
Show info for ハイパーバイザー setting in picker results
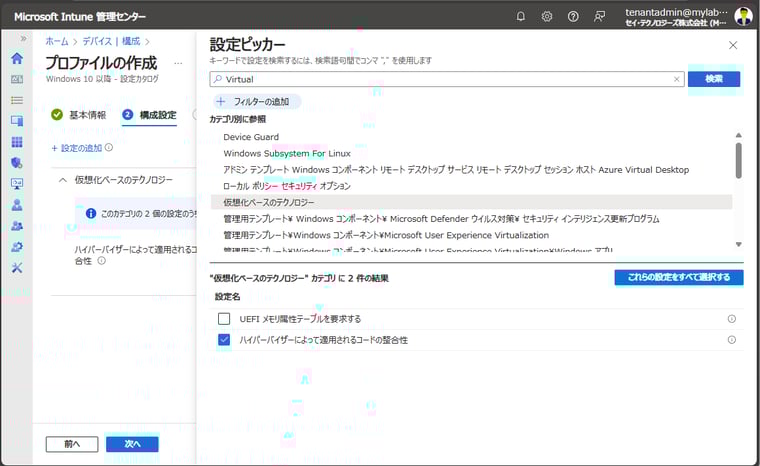[x=732, y=340]
